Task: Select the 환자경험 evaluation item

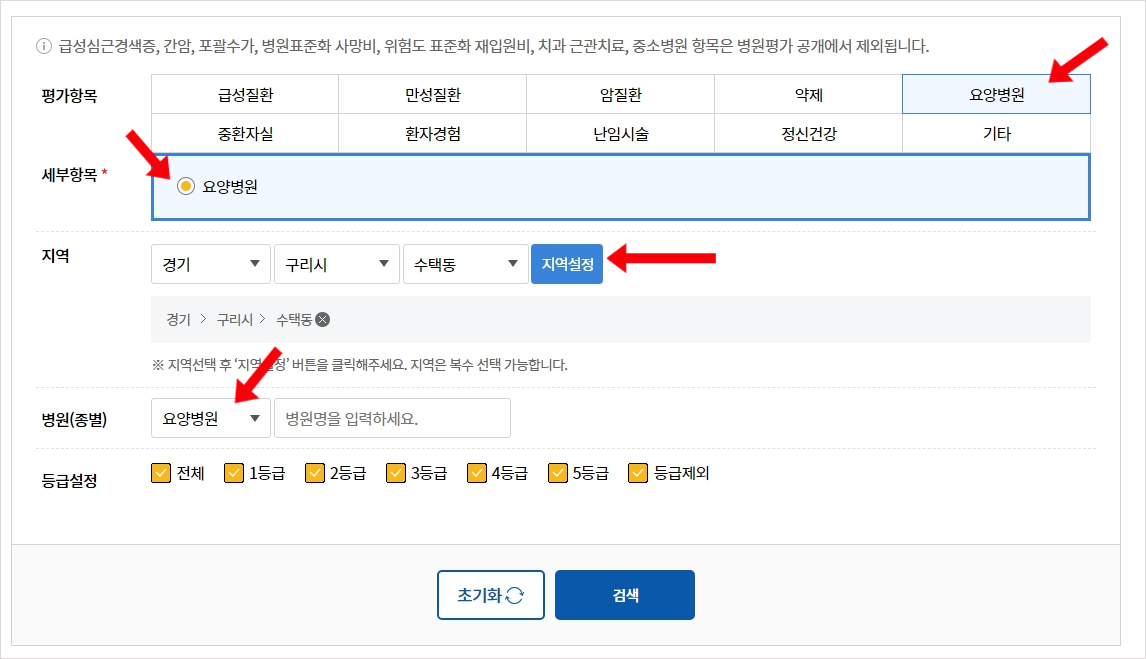Action: [x=433, y=131]
